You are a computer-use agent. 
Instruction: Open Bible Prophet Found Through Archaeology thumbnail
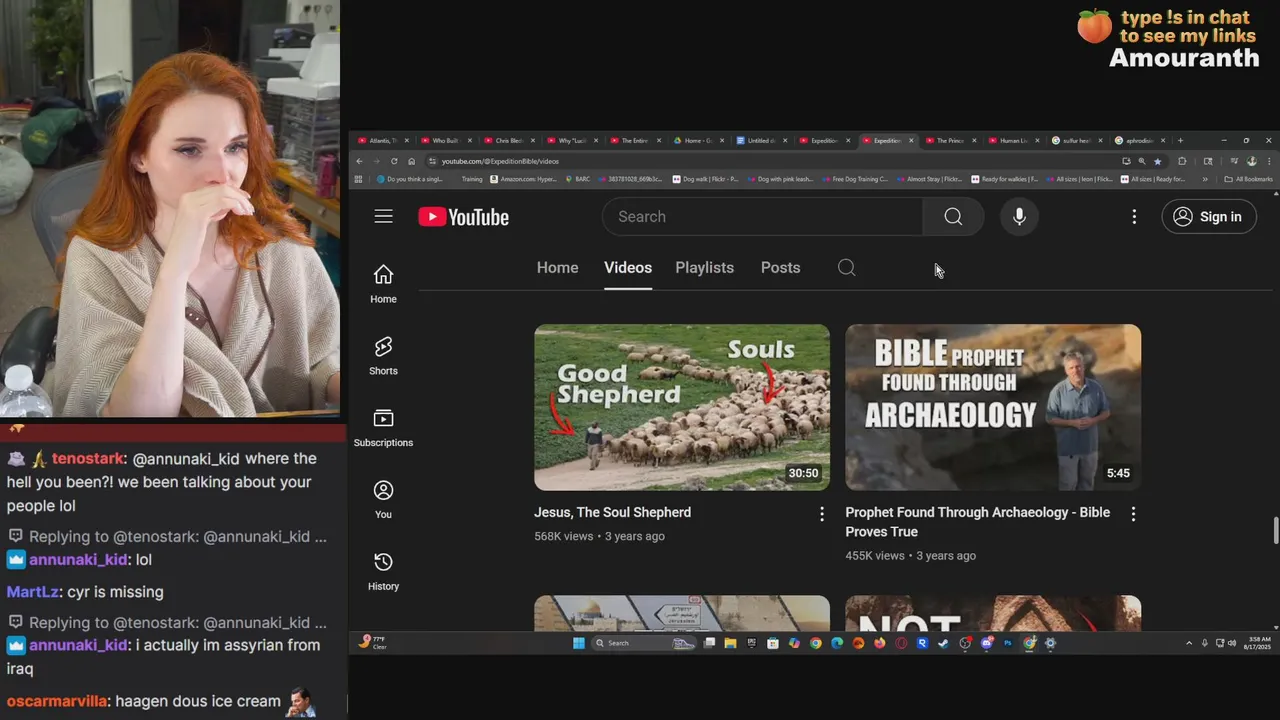[993, 407]
